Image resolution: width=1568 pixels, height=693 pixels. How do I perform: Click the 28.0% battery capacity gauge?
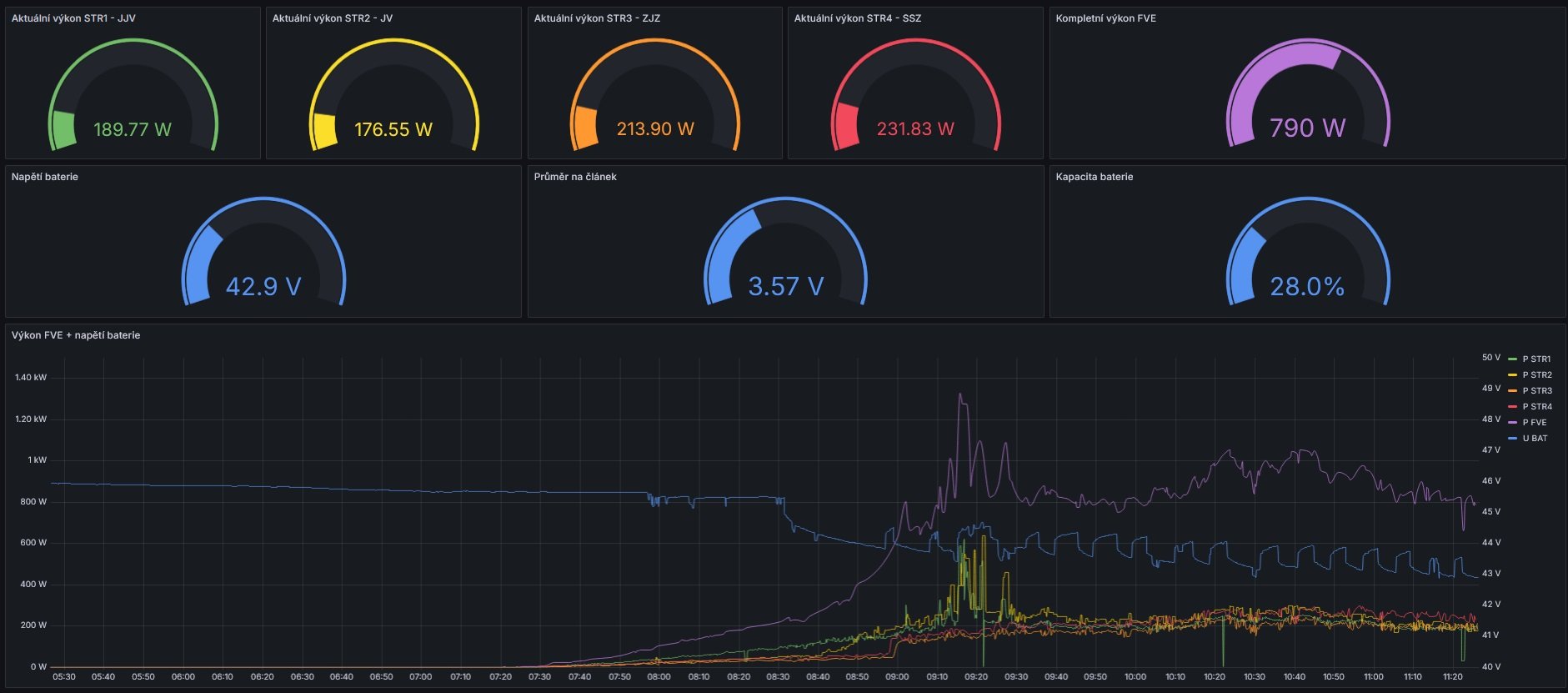click(x=1307, y=252)
